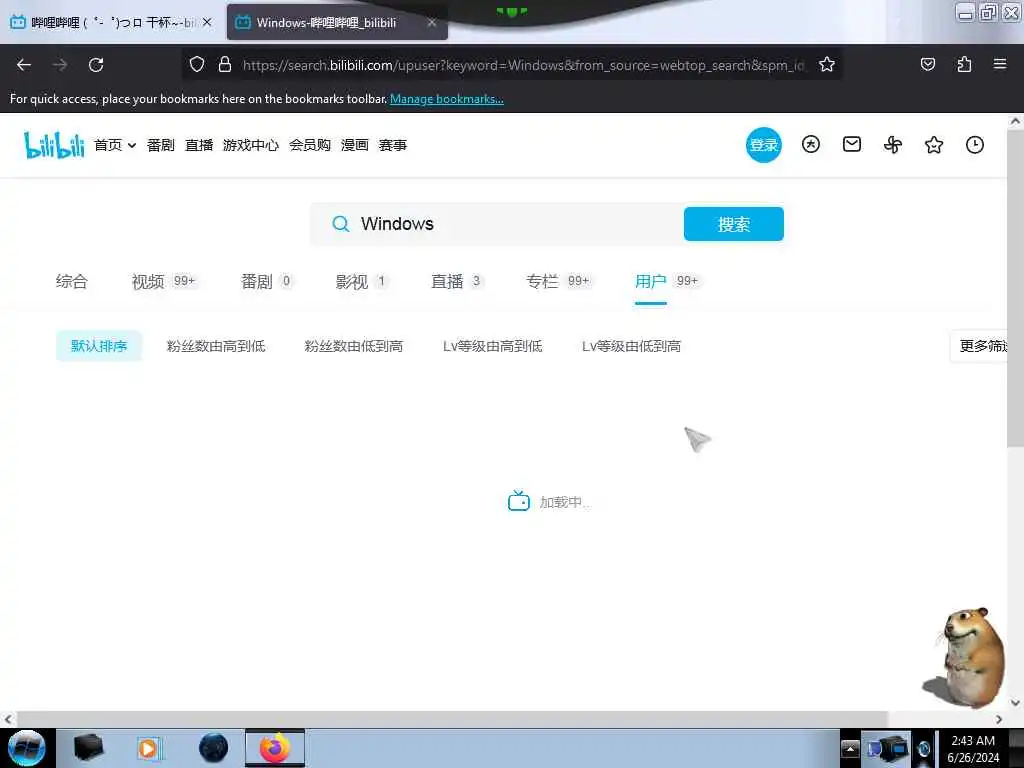This screenshot has height=768, width=1024.
Task: Close the 哔哩哔哩 干杯 browser tab
Action: click(207, 22)
